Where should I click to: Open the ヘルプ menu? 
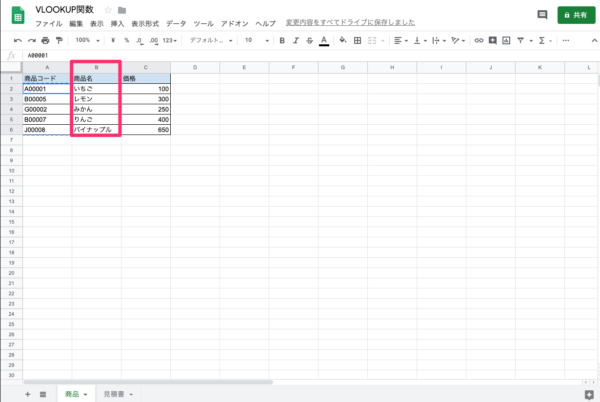click(x=266, y=24)
